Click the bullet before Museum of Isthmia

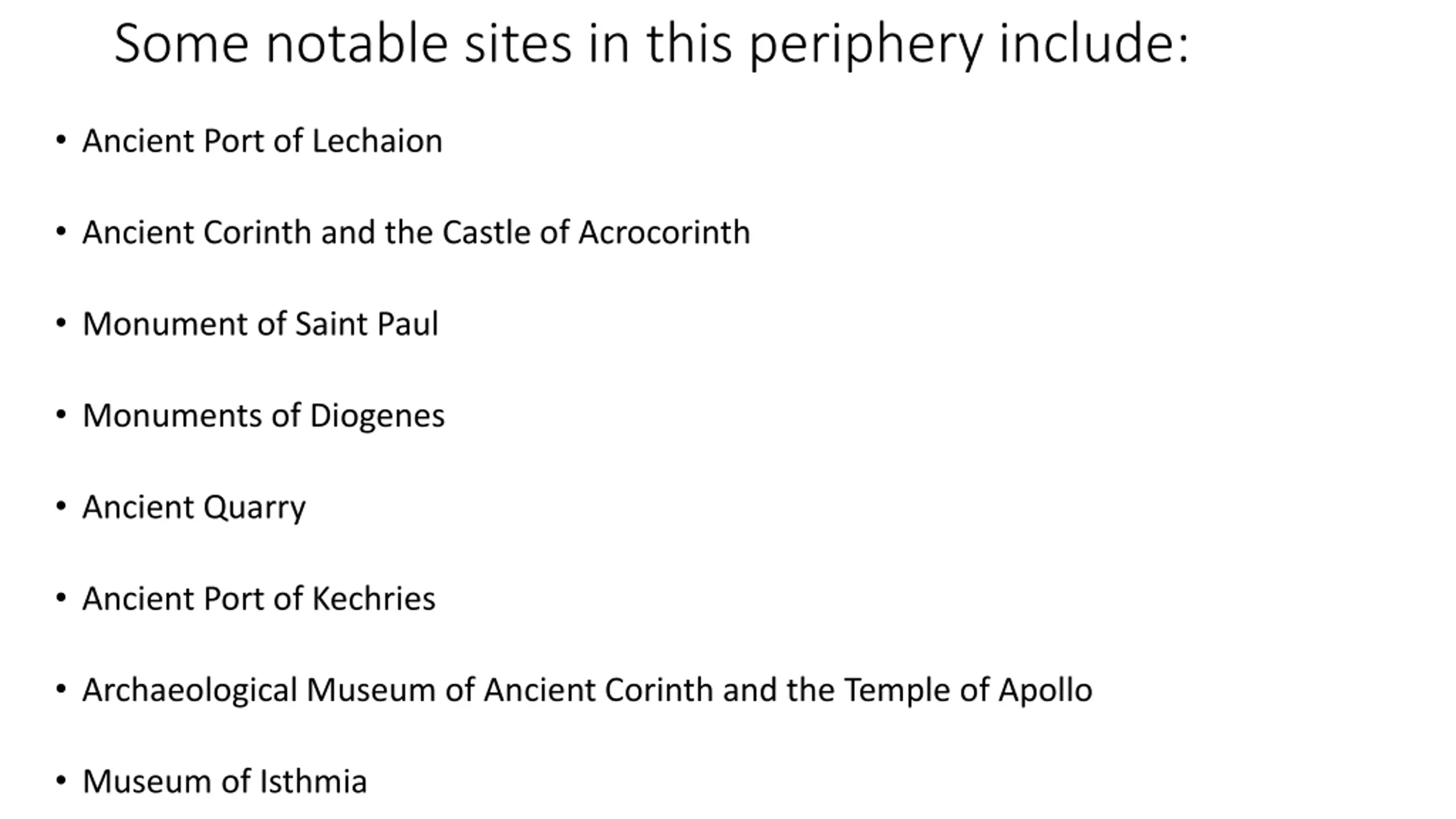(61, 781)
